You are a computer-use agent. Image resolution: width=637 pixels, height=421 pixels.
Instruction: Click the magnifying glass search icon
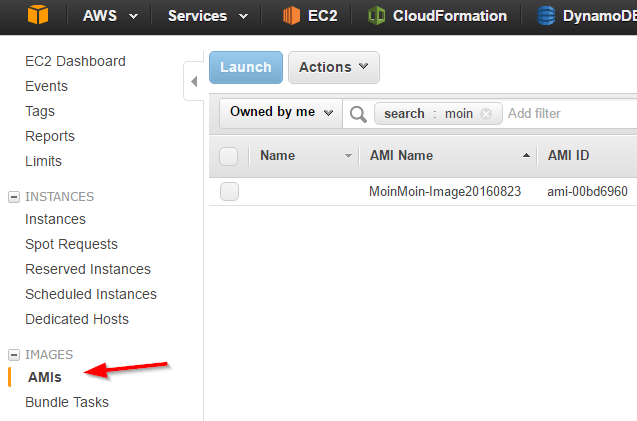pos(358,114)
